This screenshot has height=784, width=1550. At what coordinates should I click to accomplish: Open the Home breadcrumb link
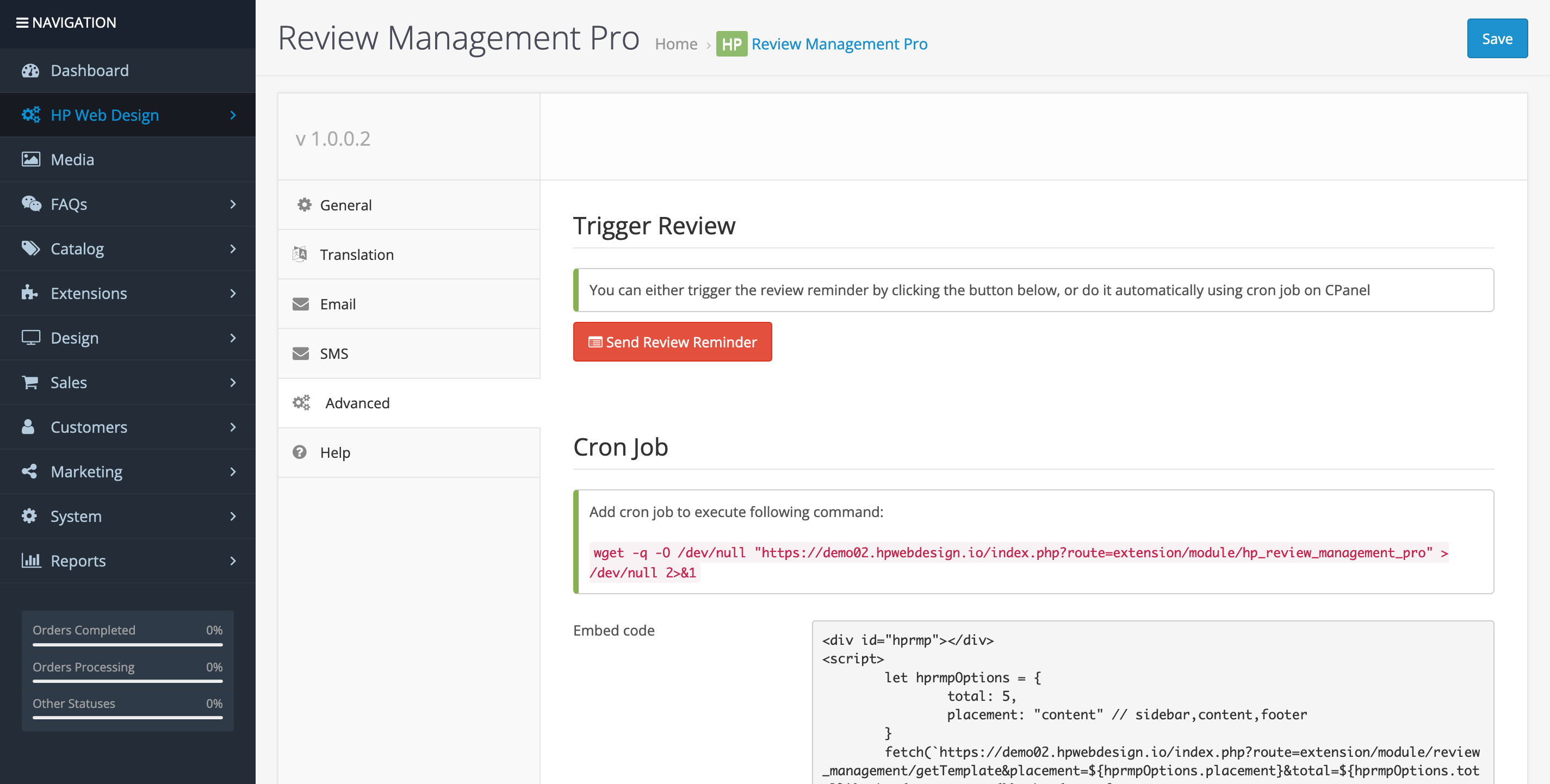pyautogui.click(x=675, y=43)
